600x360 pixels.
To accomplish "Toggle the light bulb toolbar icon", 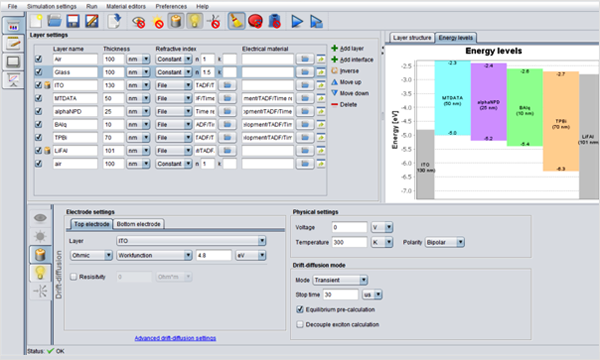I will 194,21.
